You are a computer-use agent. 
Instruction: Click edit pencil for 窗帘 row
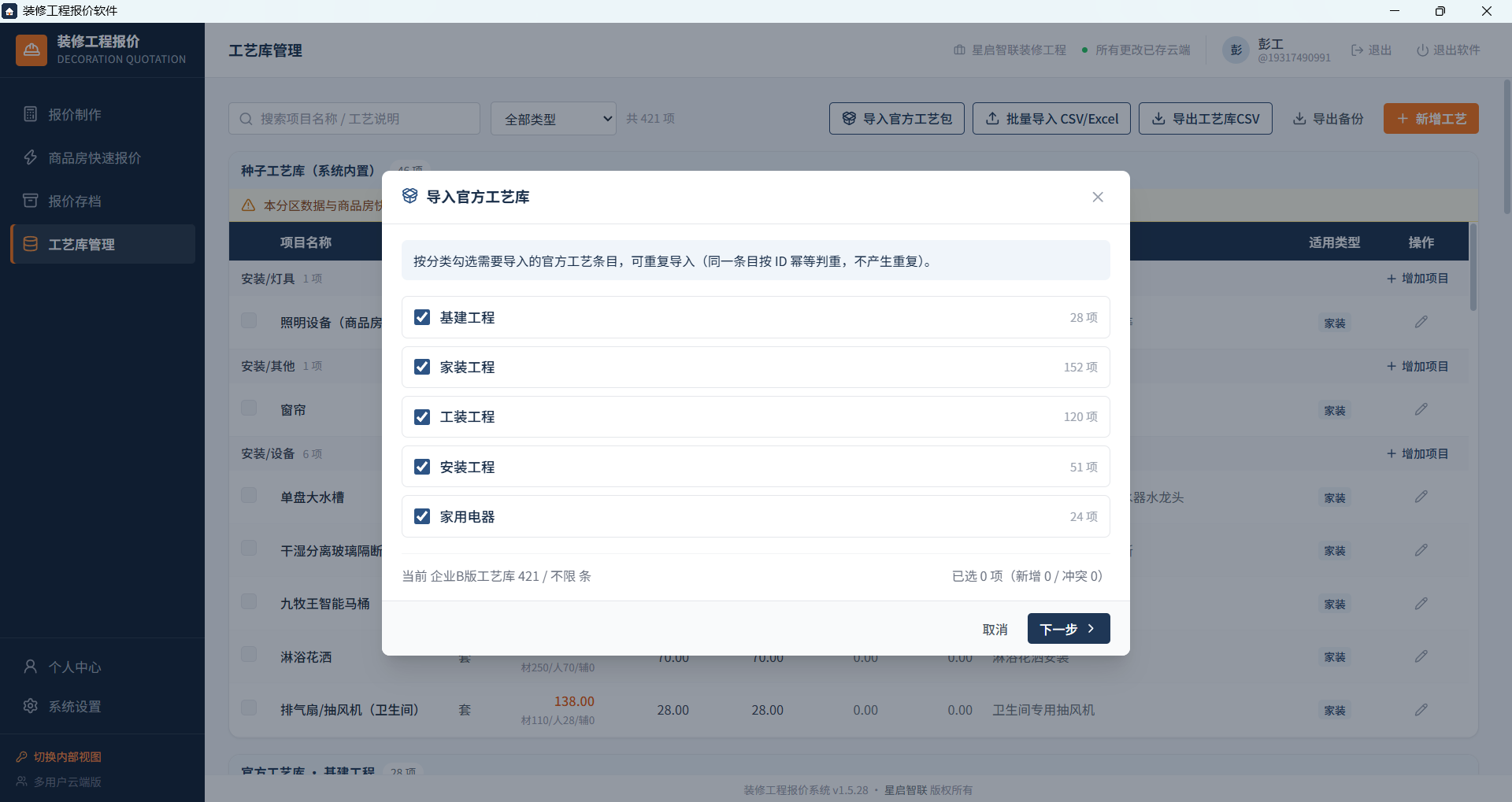pos(1421,409)
